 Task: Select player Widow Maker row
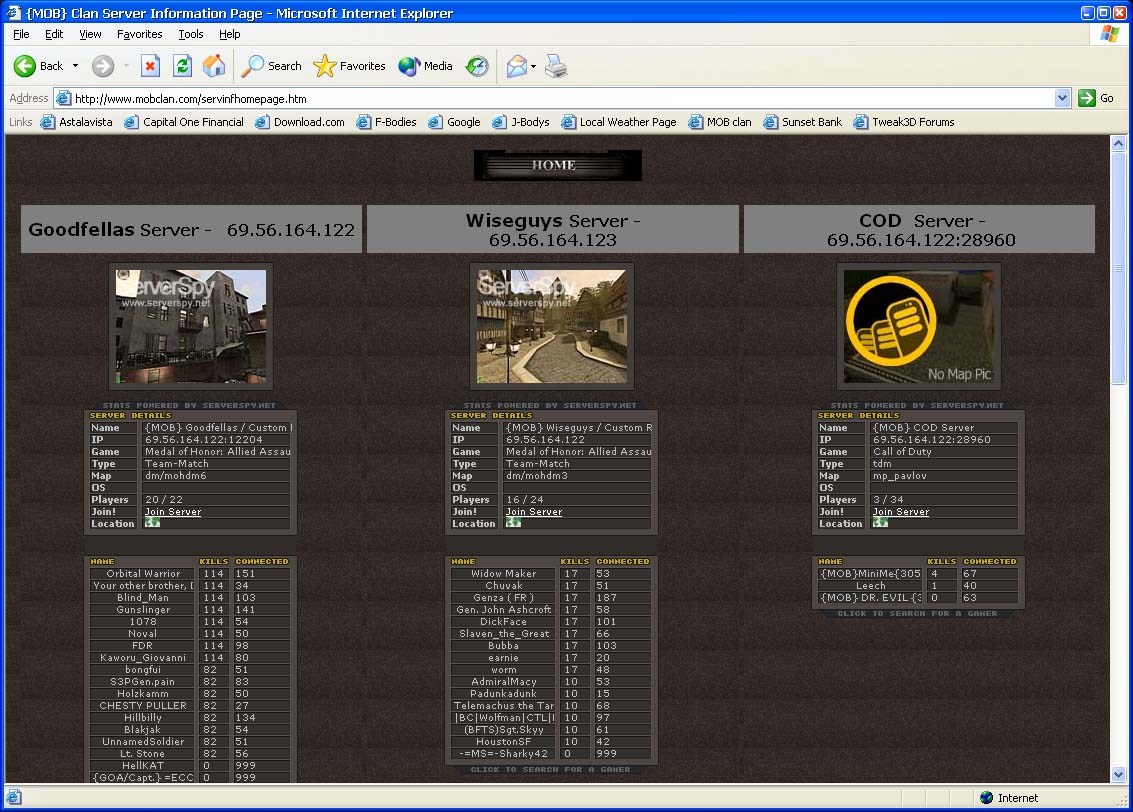551,574
